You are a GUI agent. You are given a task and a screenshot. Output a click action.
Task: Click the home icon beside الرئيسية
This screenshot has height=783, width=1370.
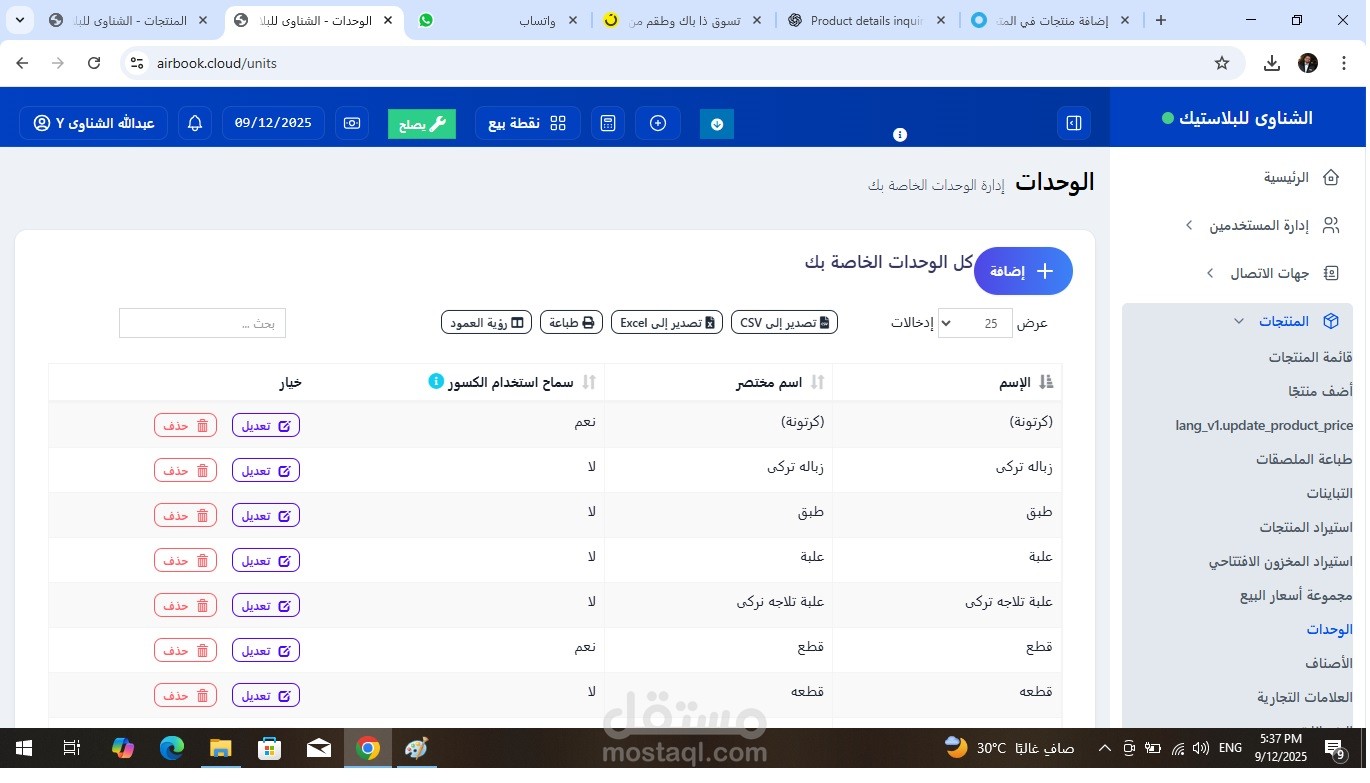tap(1330, 176)
